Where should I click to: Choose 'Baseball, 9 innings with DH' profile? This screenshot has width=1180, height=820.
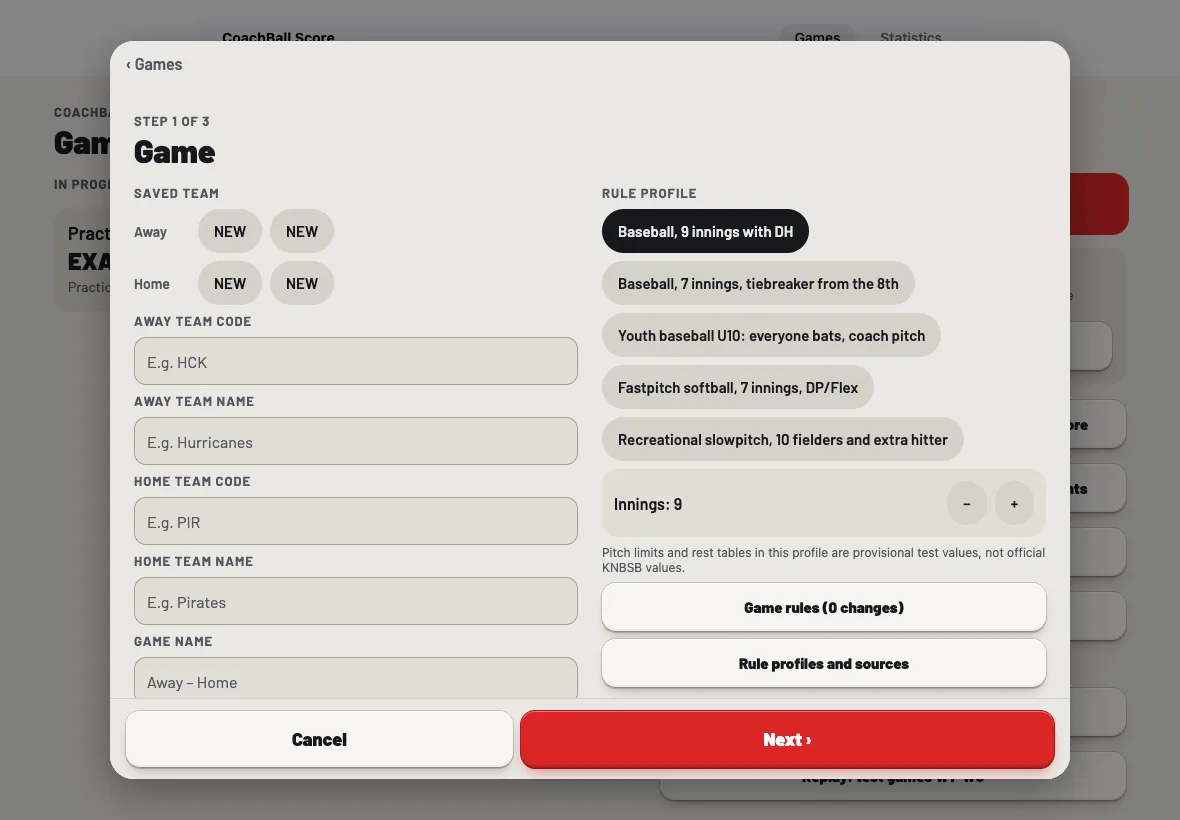tap(705, 232)
